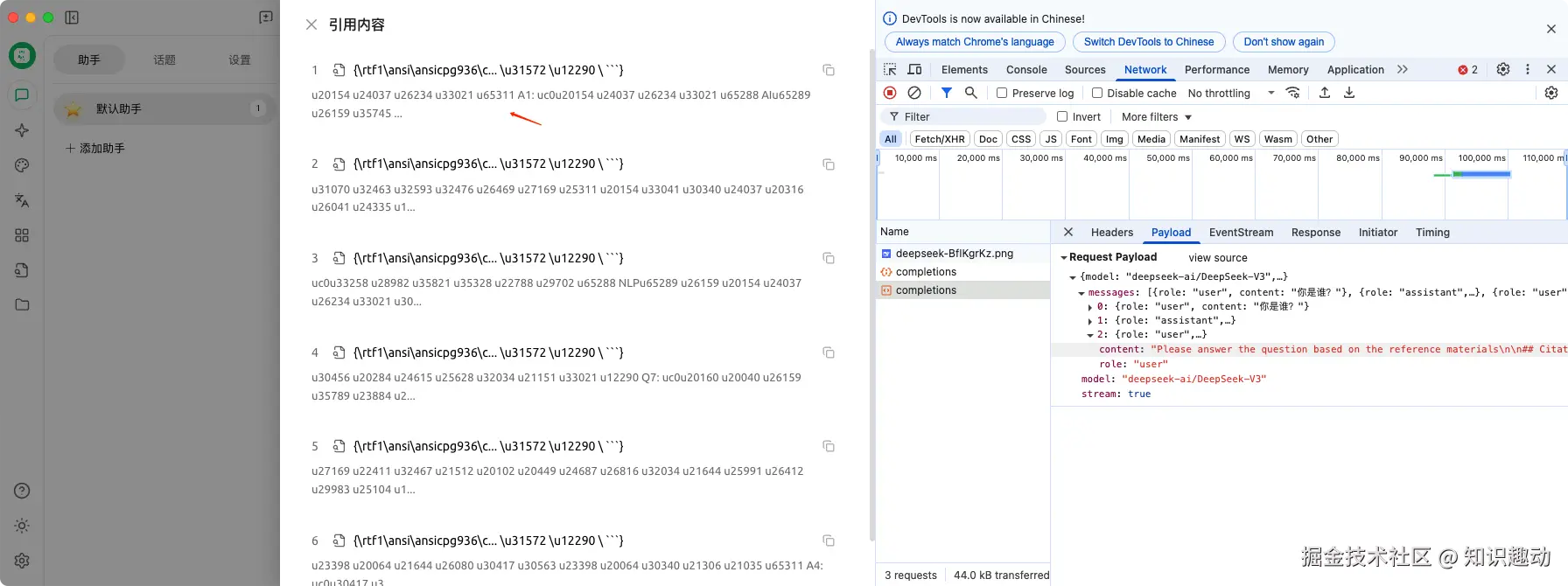This screenshot has height=586, width=1568.
Task: Open the translate icon in the left sidebar
Action: pyautogui.click(x=22, y=200)
